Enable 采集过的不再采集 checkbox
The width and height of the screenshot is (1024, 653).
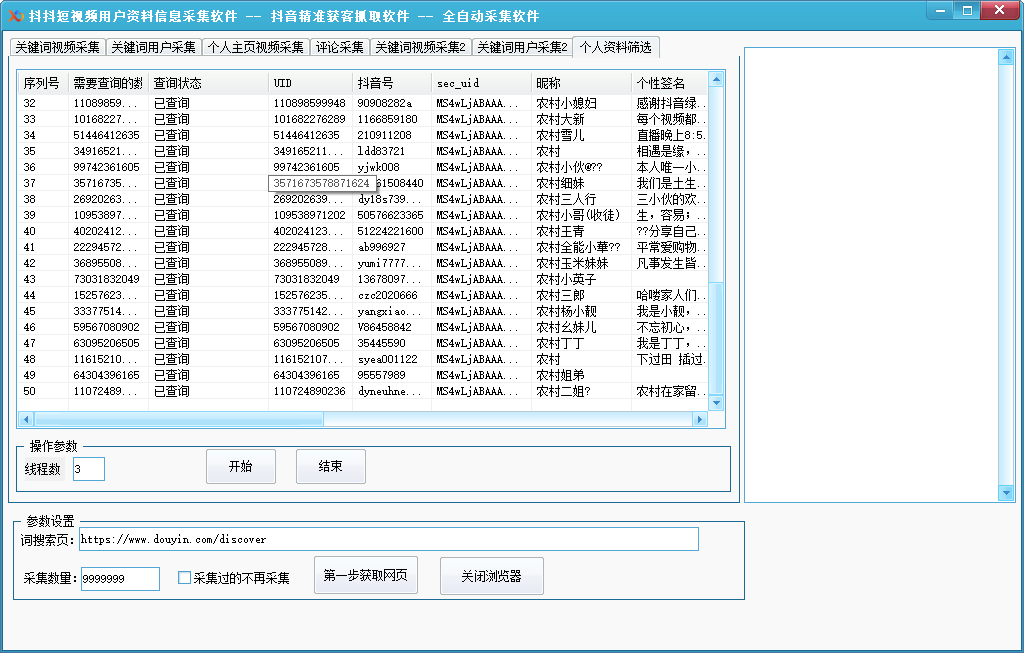pyautogui.click(x=184, y=577)
